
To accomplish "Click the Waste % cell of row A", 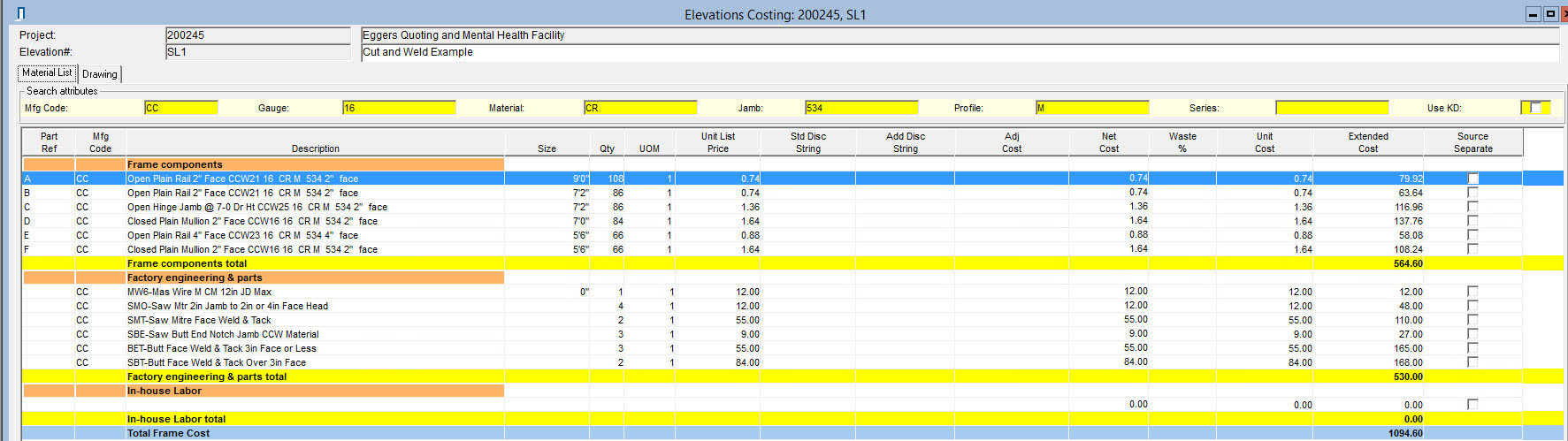I will 1182,179.
